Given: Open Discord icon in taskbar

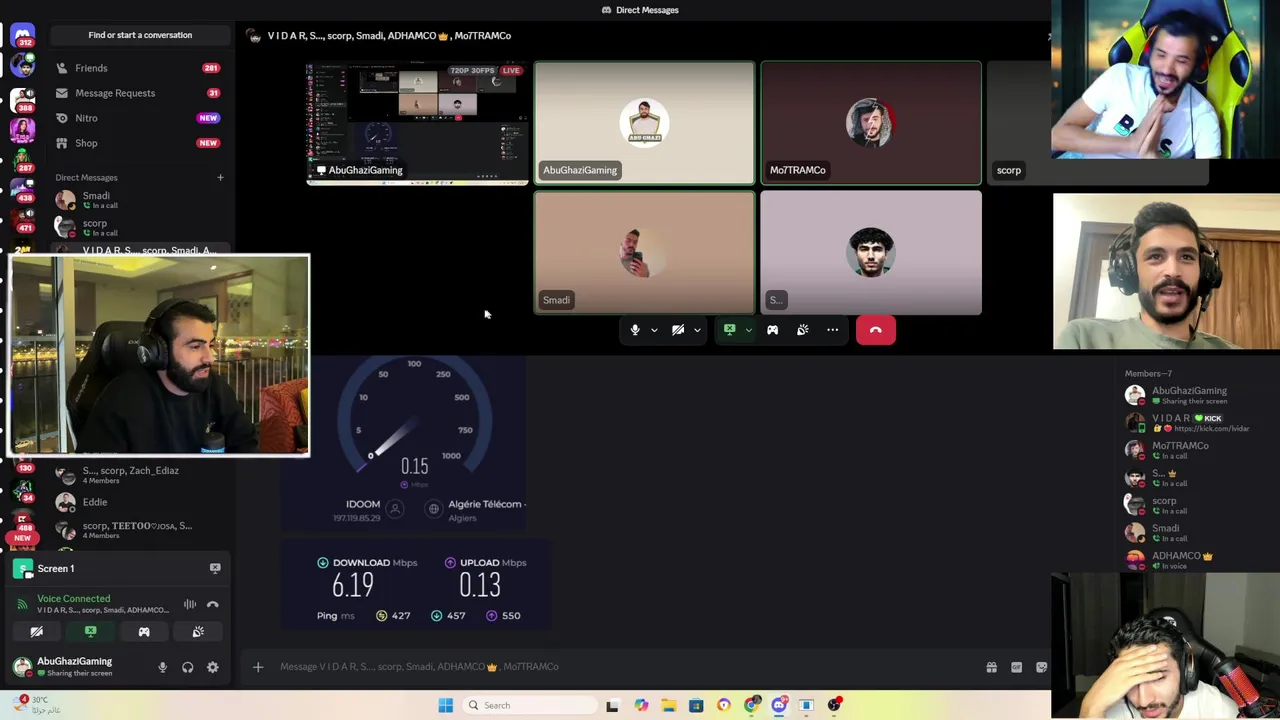Looking at the screenshot, I should point(779,705).
